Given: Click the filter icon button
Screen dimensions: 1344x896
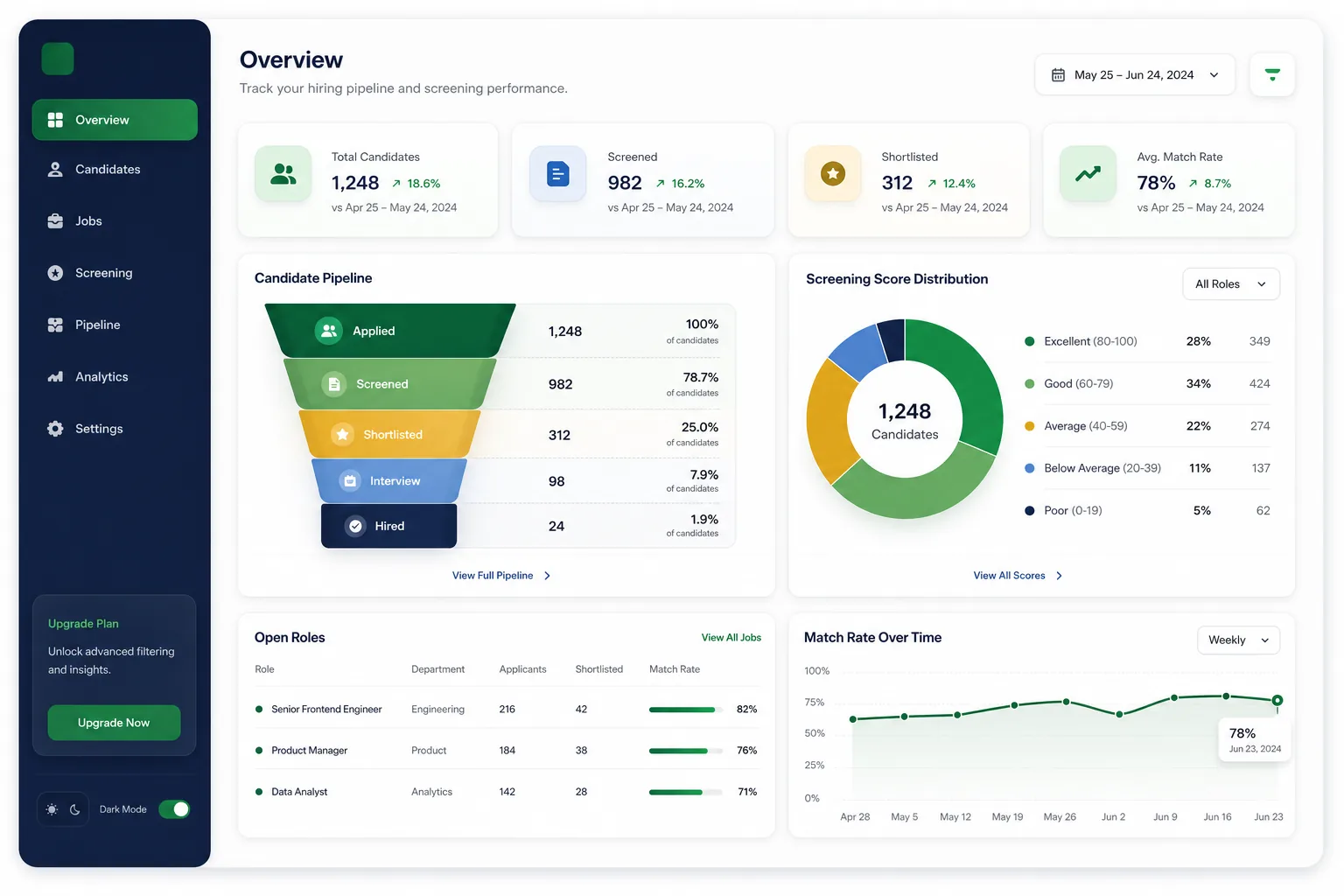Looking at the screenshot, I should pos(1272,75).
